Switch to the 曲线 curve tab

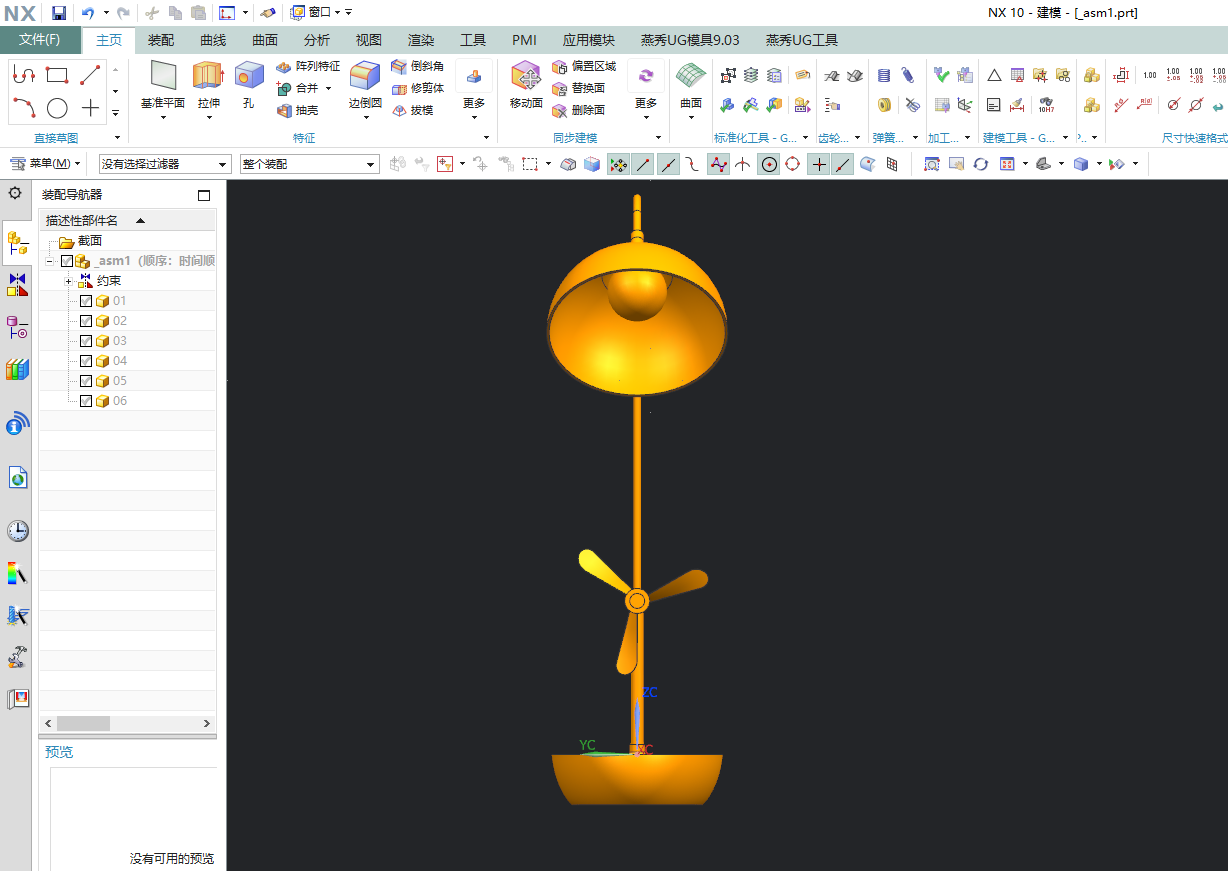(x=213, y=40)
